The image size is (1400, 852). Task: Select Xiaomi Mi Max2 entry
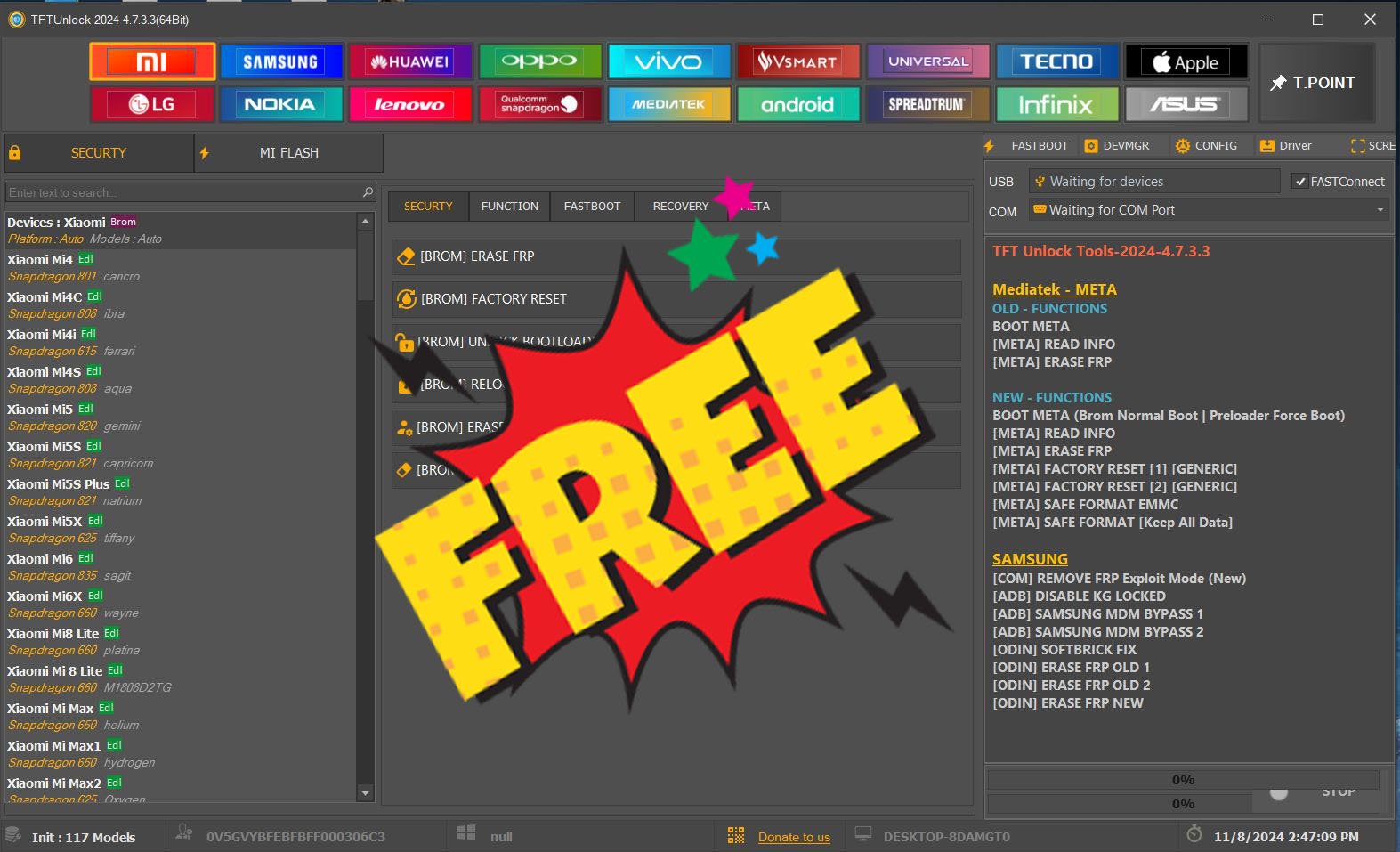click(x=180, y=791)
